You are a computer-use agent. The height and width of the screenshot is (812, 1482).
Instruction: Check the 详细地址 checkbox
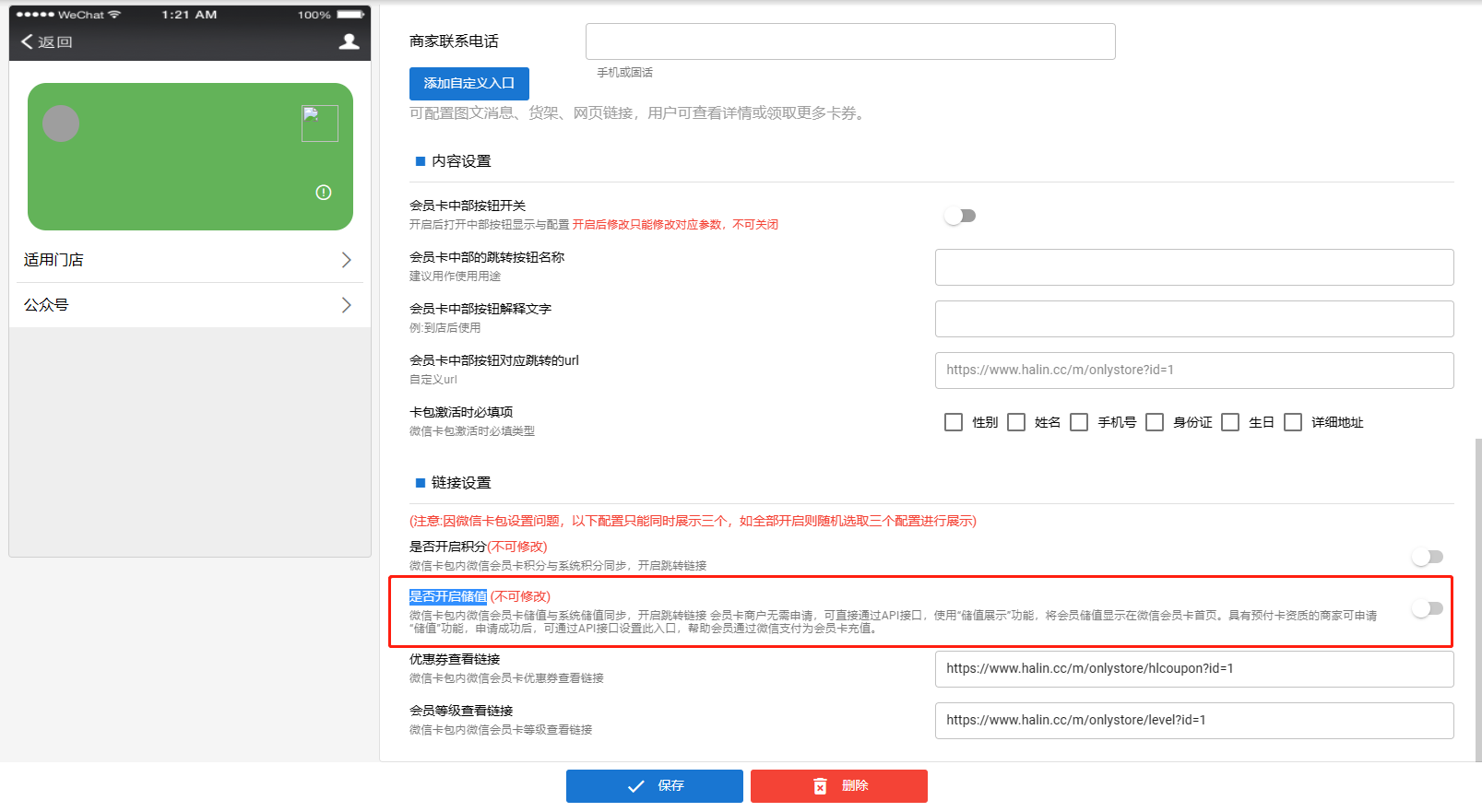click(1293, 422)
